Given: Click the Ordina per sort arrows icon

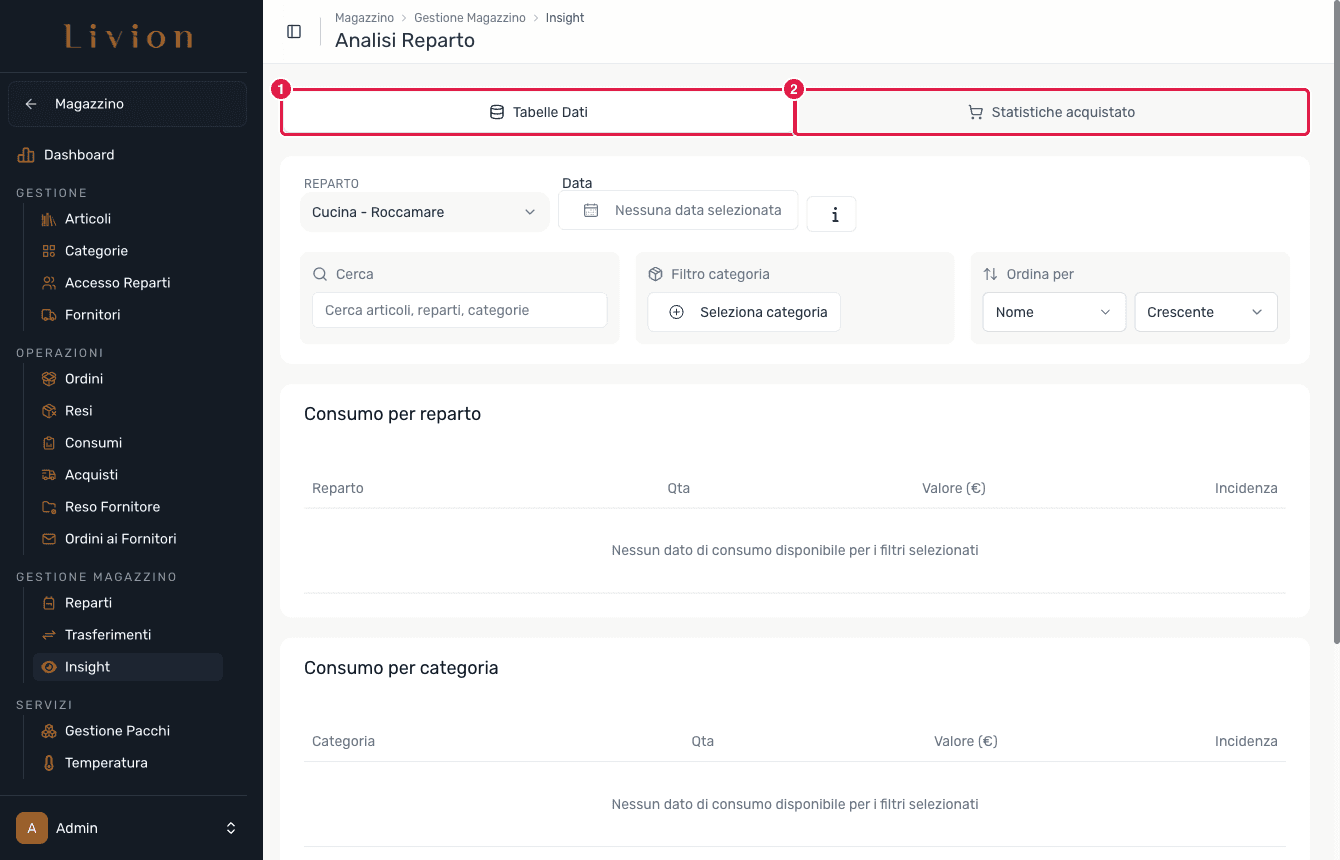Looking at the screenshot, I should [x=991, y=274].
